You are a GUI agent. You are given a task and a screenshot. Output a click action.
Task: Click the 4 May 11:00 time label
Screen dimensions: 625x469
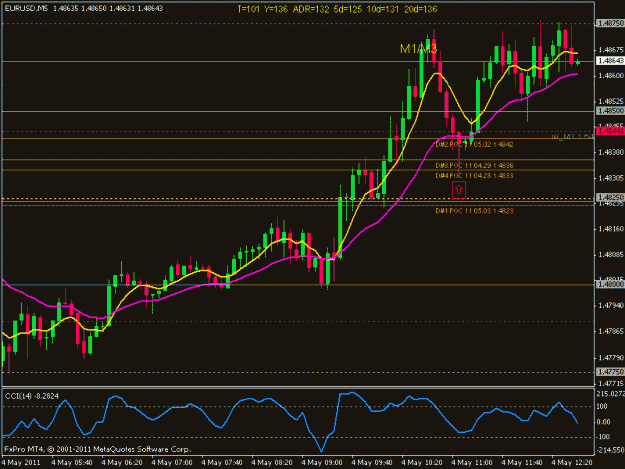(x=472, y=463)
